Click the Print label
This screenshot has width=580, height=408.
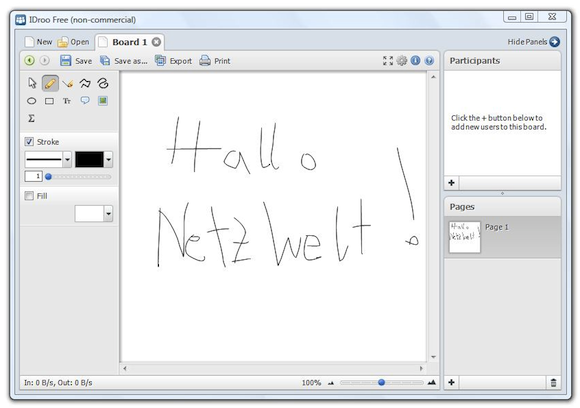pyautogui.click(x=222, y=61)
